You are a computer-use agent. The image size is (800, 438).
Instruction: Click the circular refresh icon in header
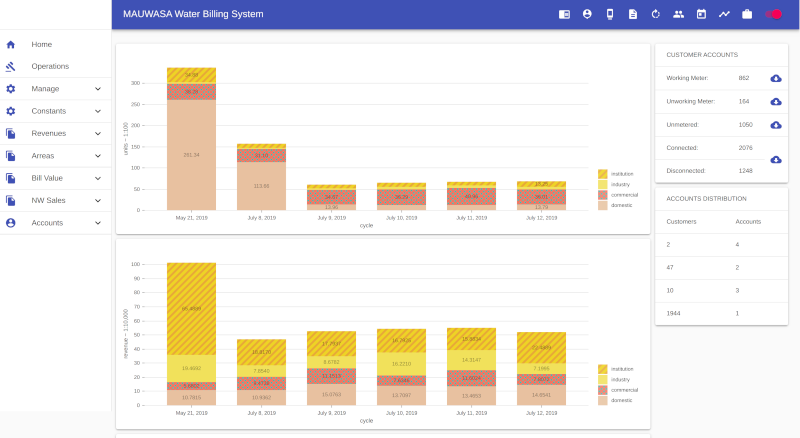click(656, 14)
